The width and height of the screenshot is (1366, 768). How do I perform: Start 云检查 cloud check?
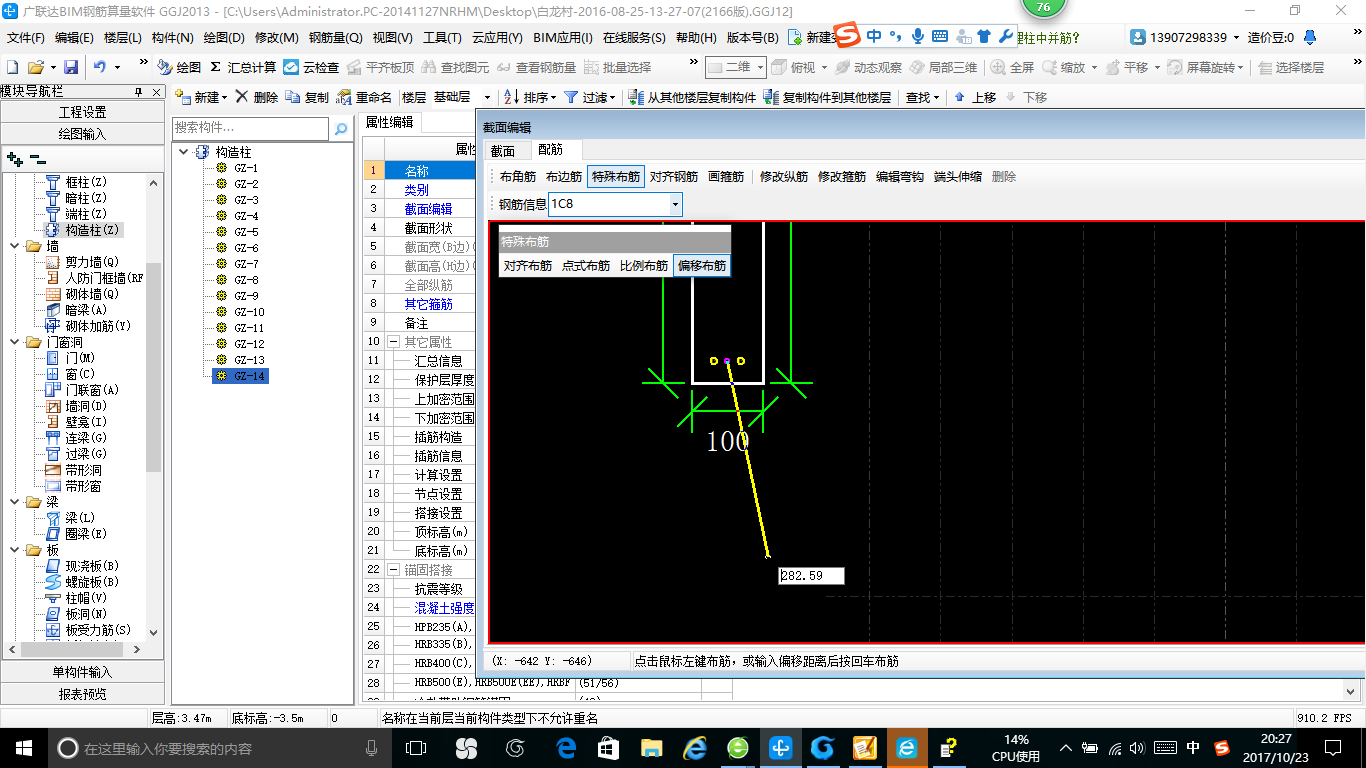[311, 67]
